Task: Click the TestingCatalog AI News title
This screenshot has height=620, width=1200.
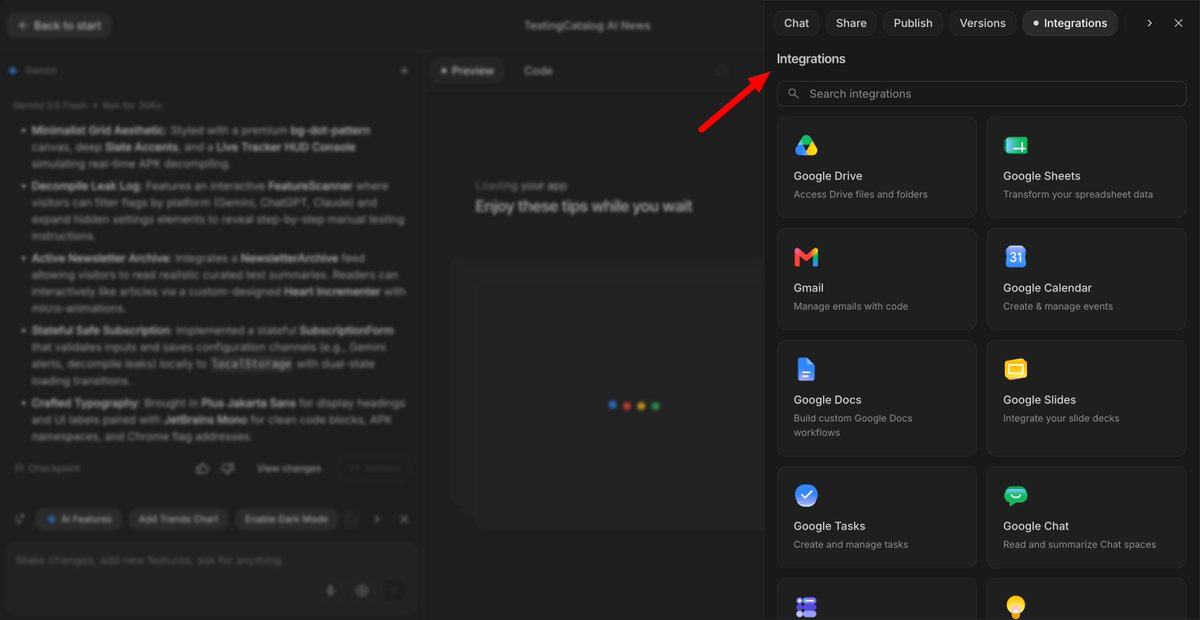Action: [587, 25]
